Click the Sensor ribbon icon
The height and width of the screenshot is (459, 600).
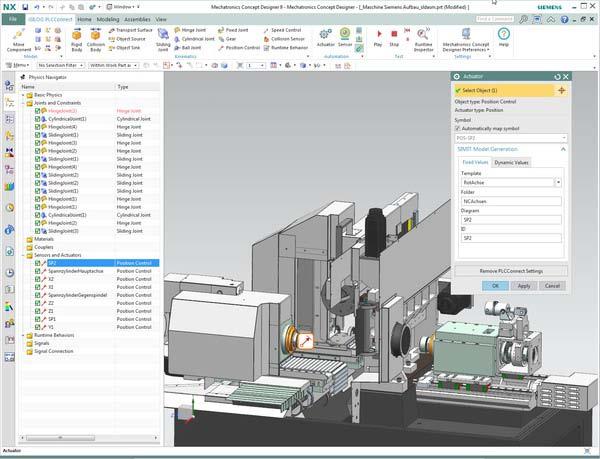pos(345,37)
